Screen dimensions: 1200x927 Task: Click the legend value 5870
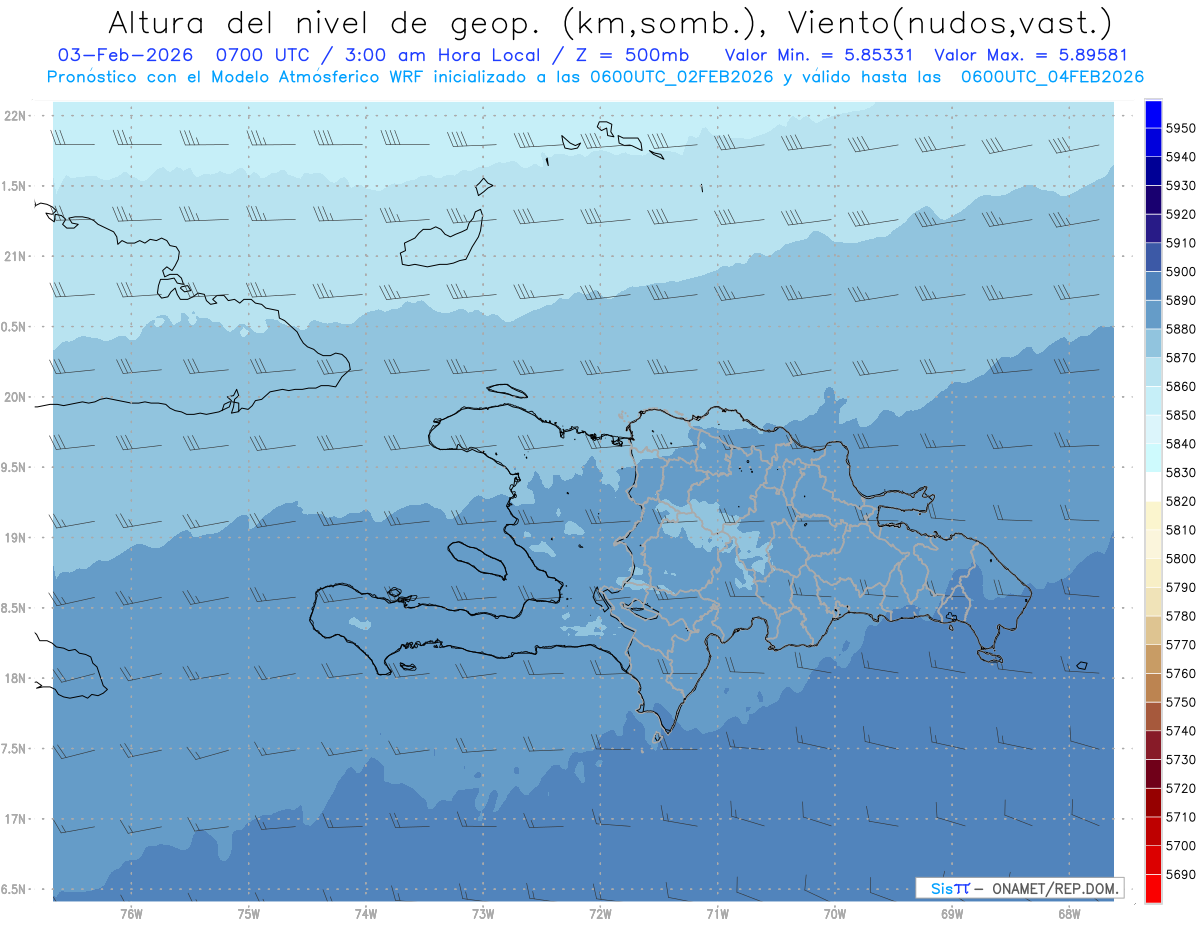click(x=1181, y=357)
